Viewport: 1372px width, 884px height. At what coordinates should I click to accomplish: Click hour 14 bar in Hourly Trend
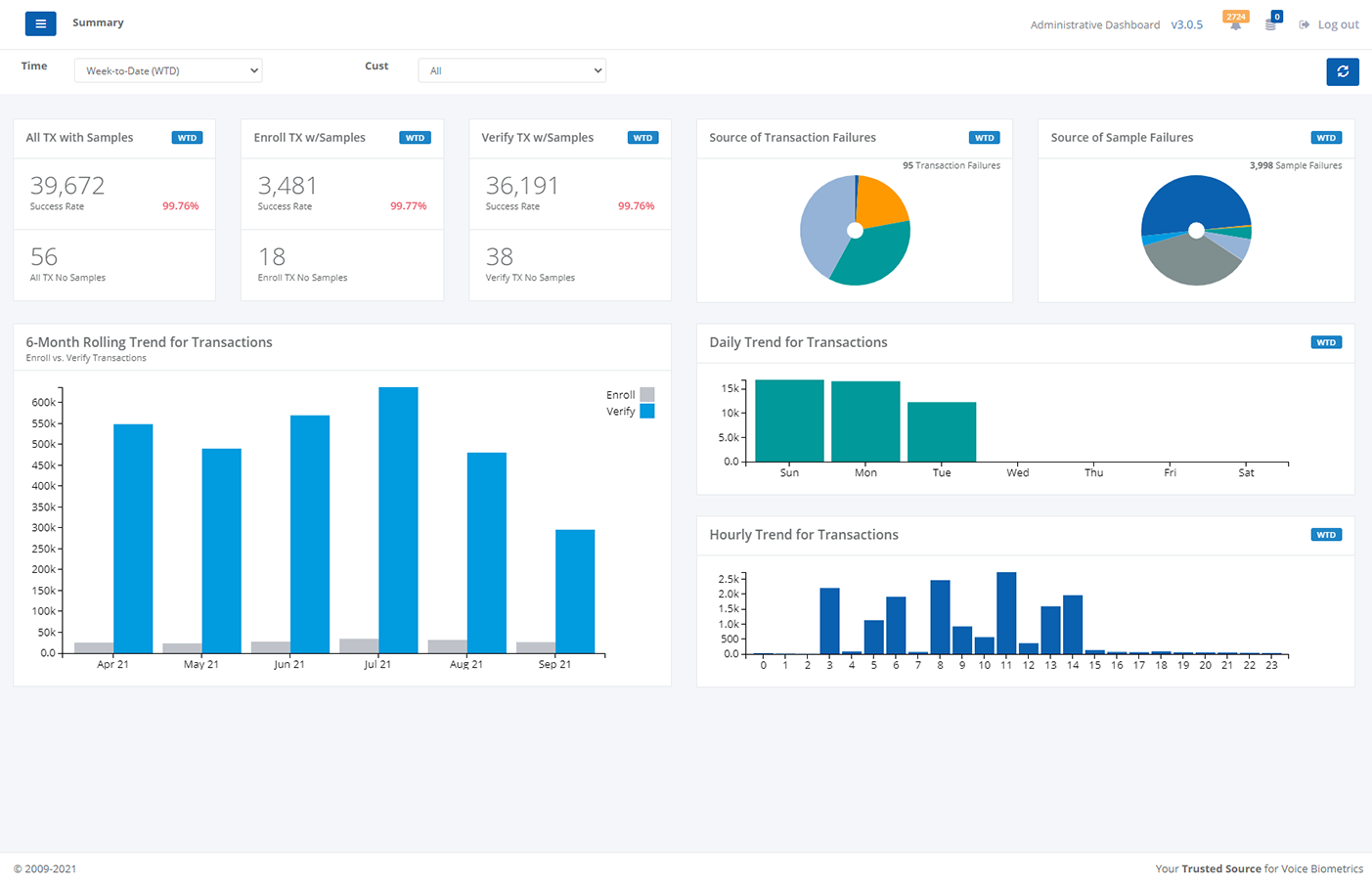coord(1073,625)
